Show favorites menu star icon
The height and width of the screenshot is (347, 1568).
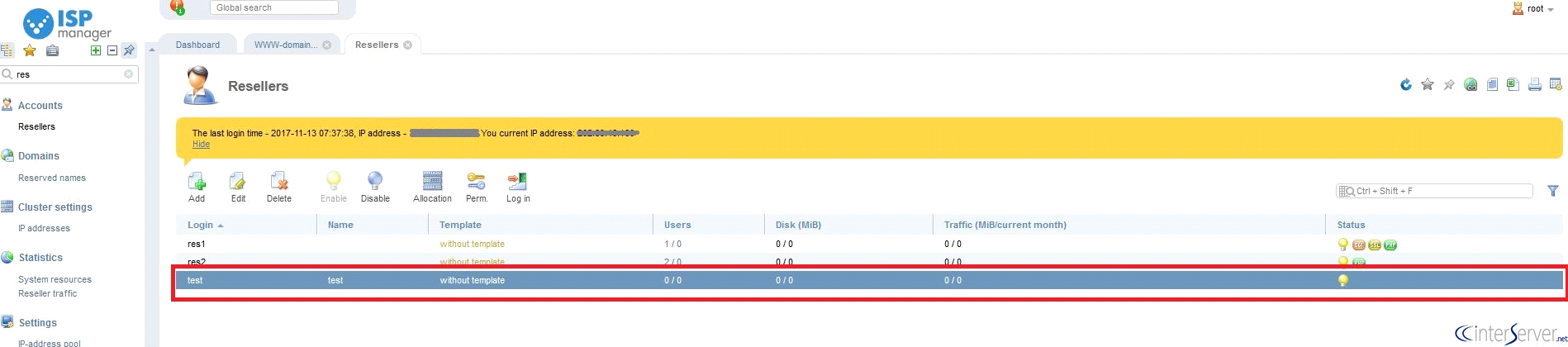(x=30, y=50)
